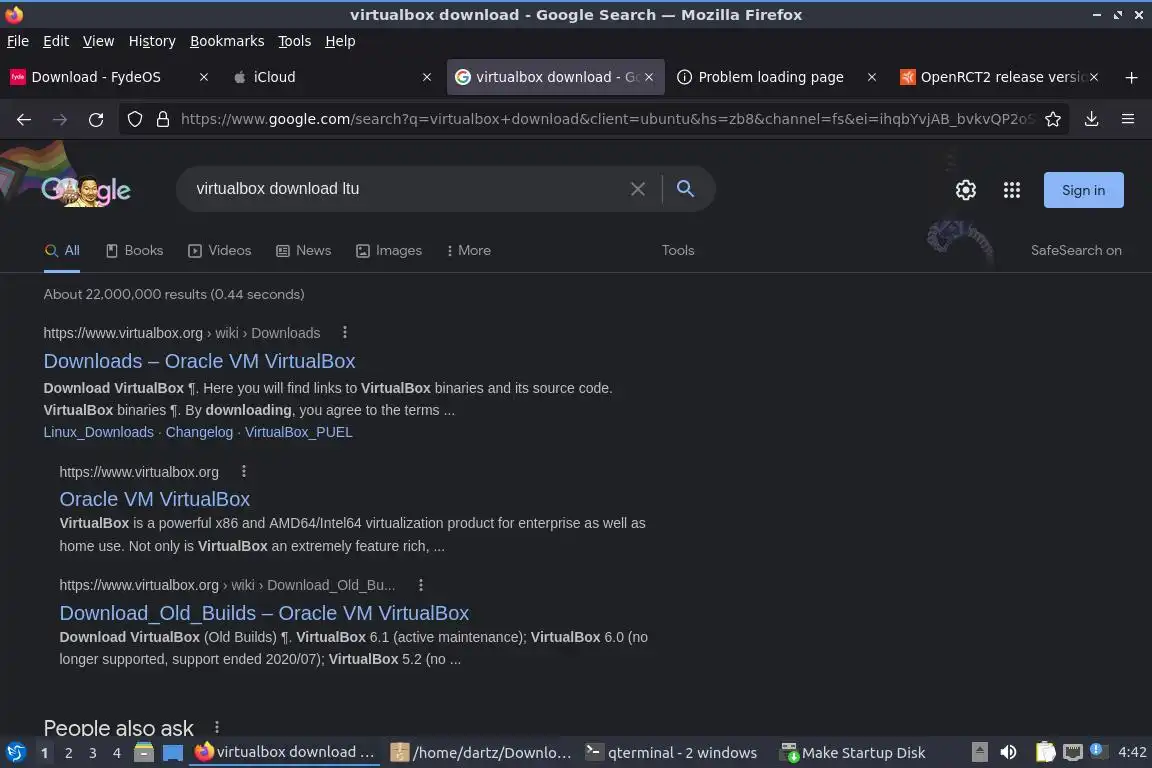The height and width of the screenshot is (768, 1152).
Task: Expand the More search filters dropdown
Action: 468,251
